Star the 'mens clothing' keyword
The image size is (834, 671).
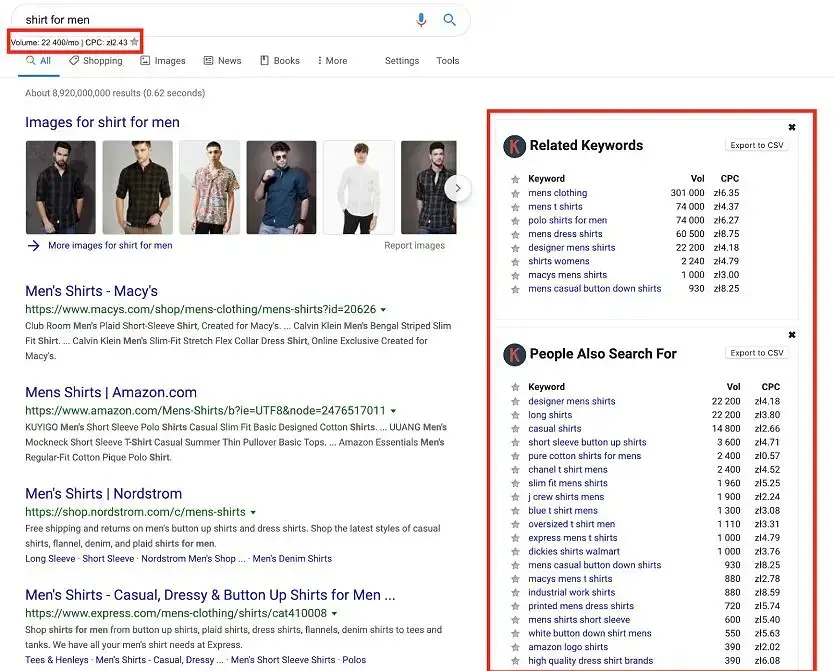click(x=516, y=193)
